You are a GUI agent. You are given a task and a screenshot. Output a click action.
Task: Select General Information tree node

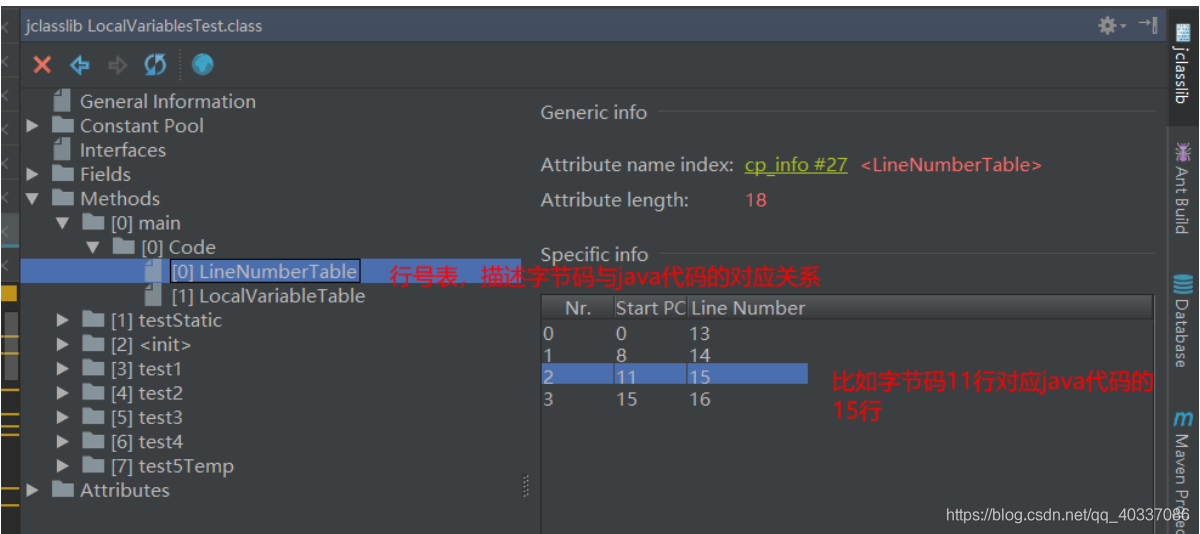167,101
